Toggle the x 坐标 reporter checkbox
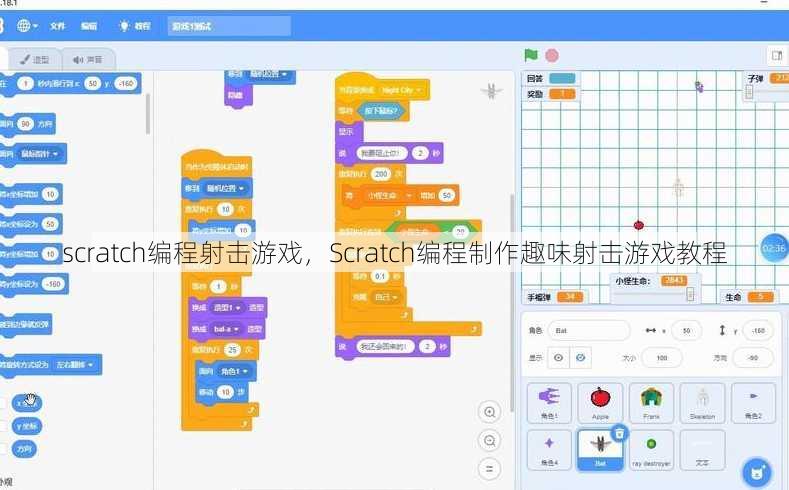This screenshot has height=490, width=789. click(3, 403)
